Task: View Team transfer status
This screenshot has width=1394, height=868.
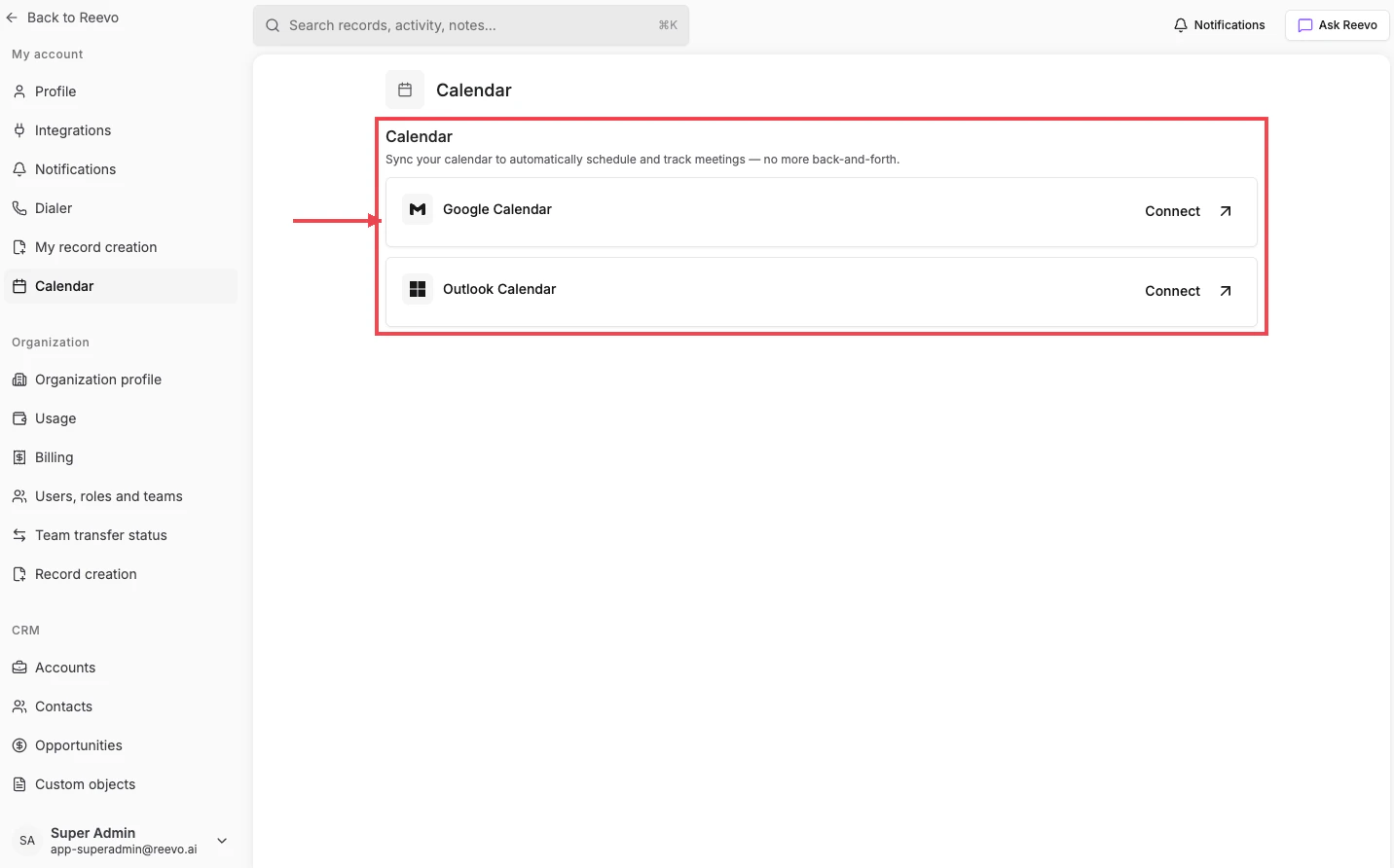Action: [x=121, y=535]
